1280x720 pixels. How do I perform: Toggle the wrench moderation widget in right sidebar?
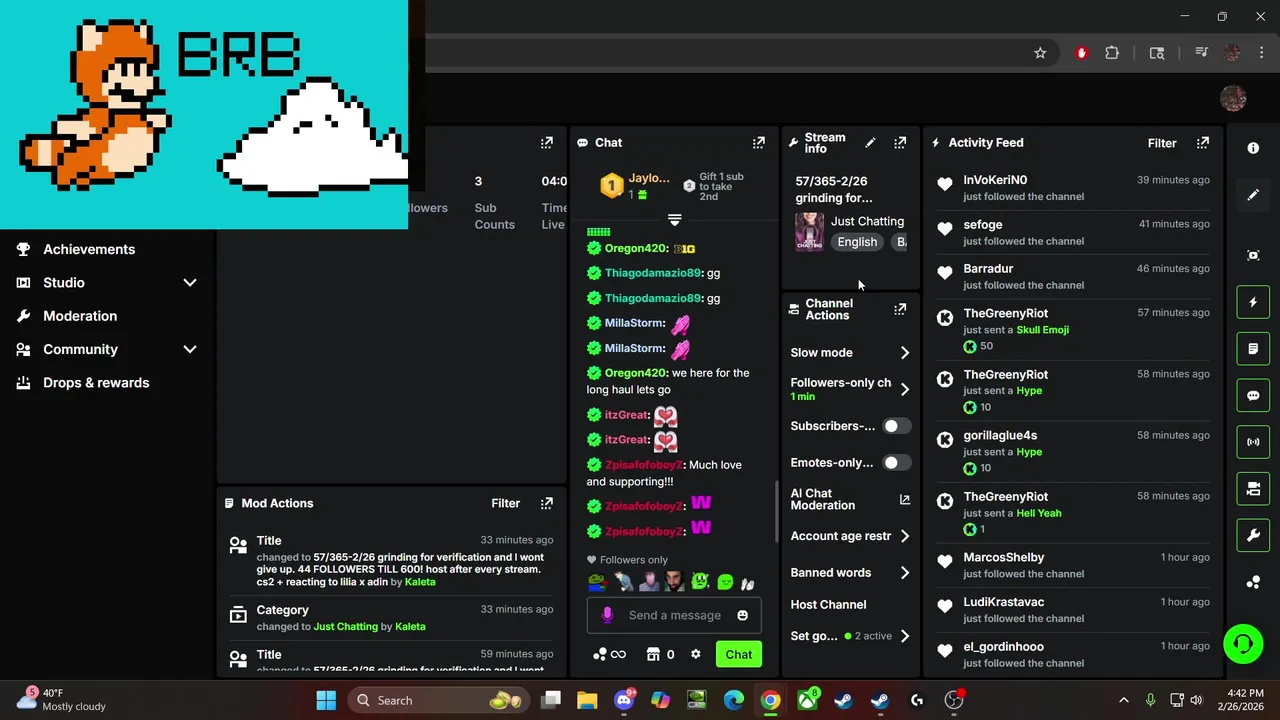(1253, 535)
